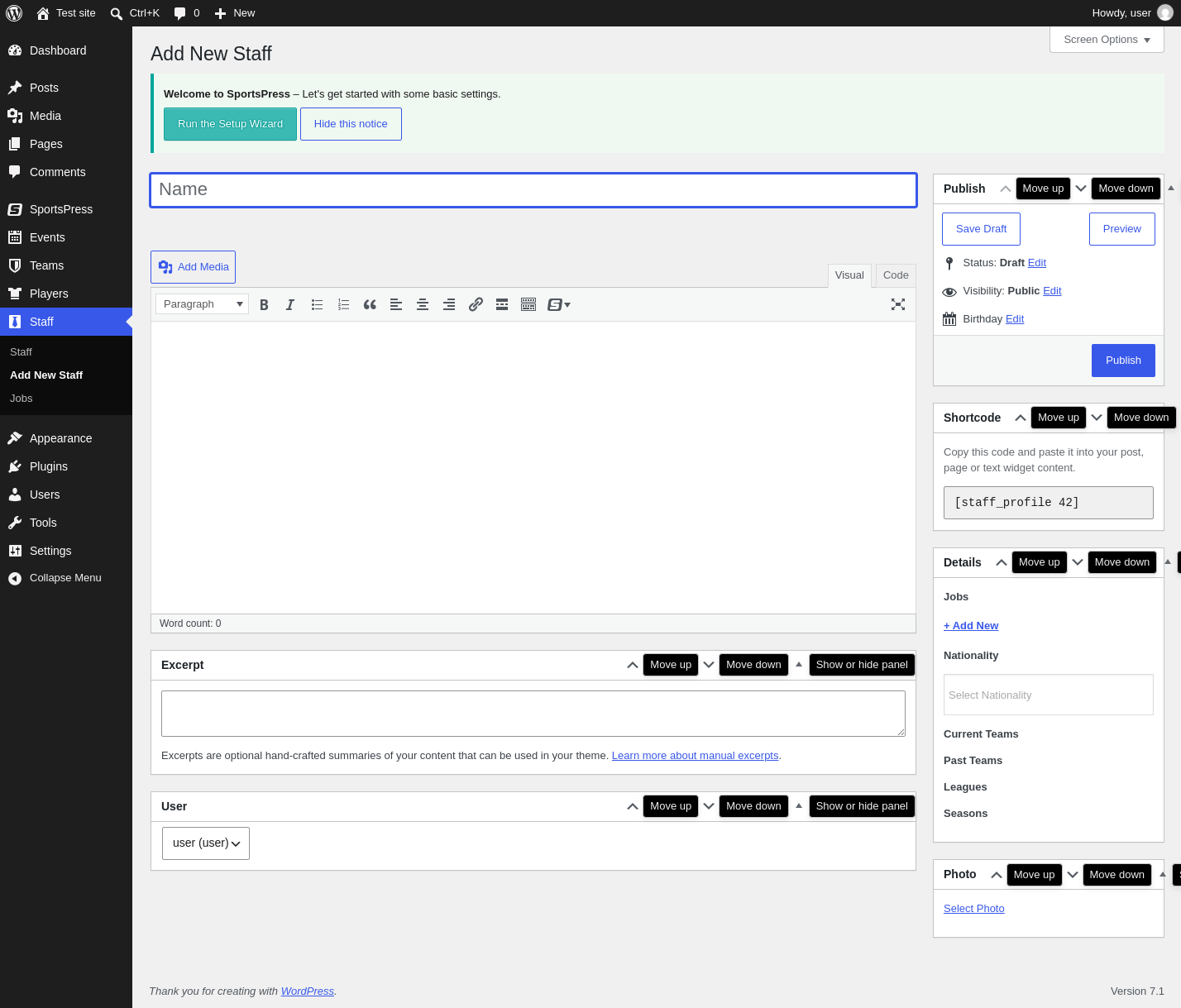Toggle the User panel visibility arrow
The height and width of the screenshot is (1008, 1181).
(799, 806)
